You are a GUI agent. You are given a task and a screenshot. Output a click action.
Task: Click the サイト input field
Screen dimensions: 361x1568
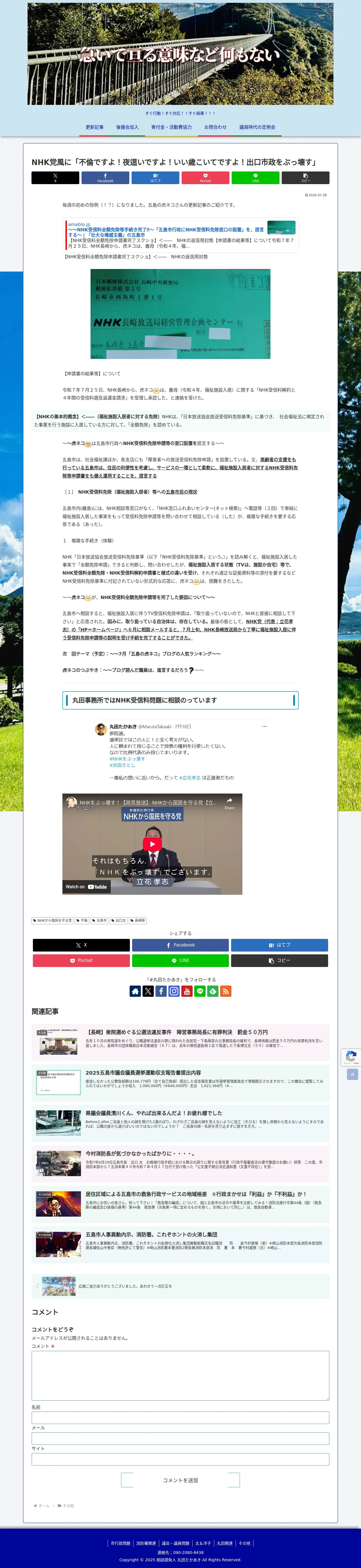(x=180, y=1459)
